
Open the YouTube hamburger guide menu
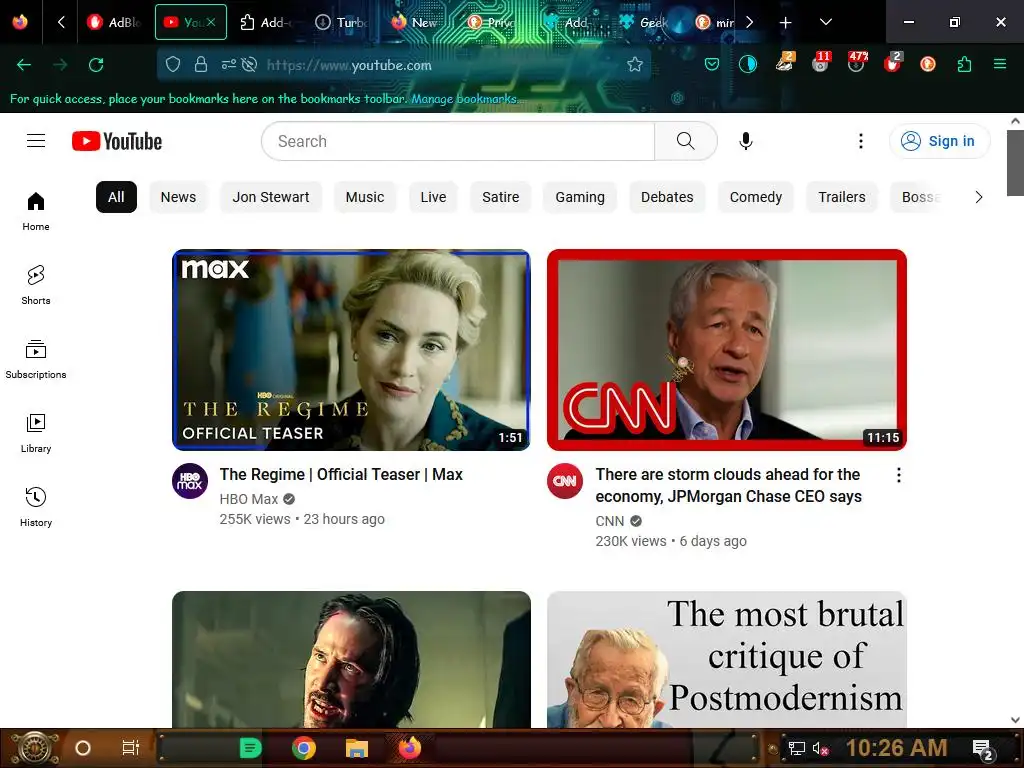pos(36,141)
